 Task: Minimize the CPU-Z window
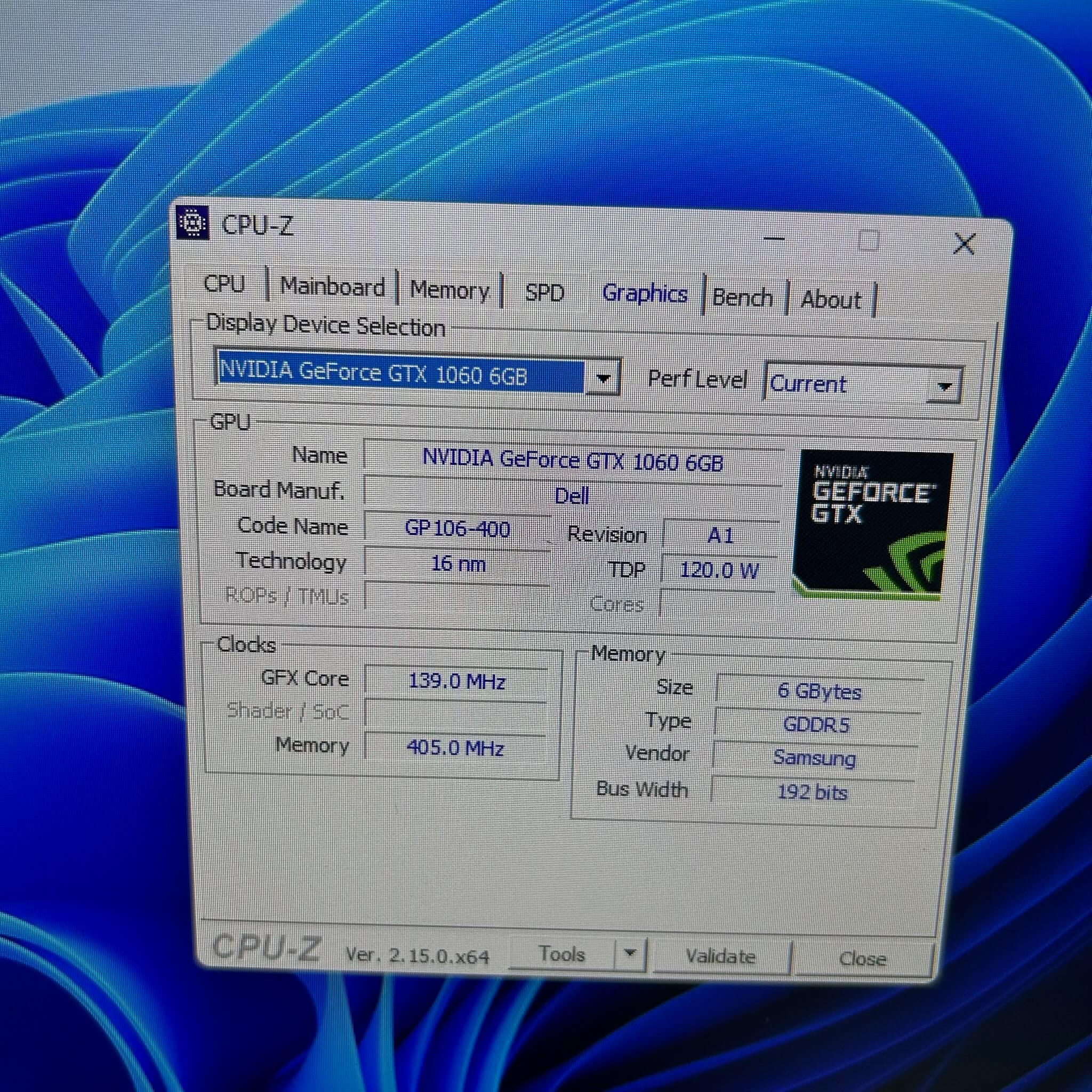click(x=774, y=238)
